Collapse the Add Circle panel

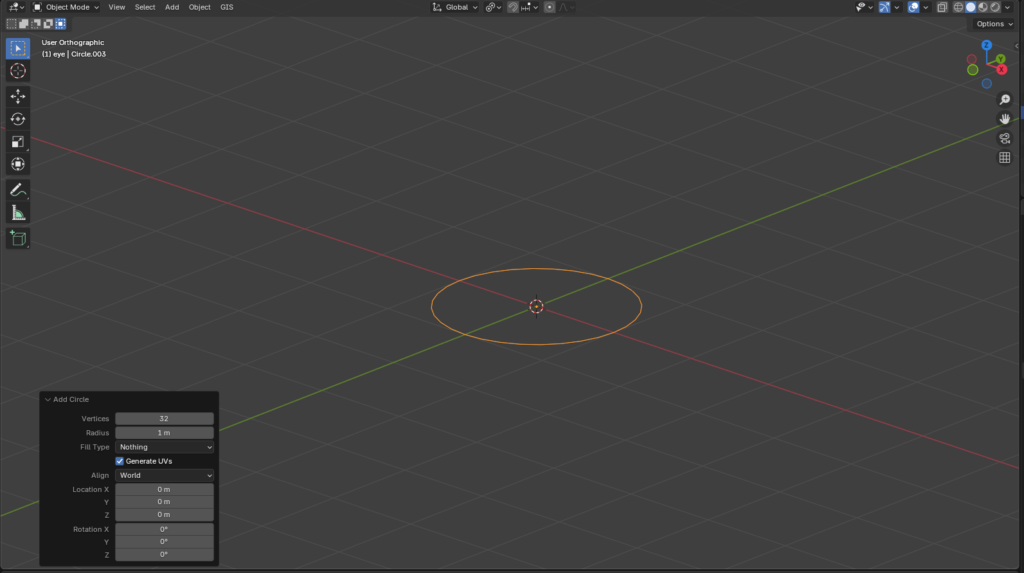click(48, 399)
